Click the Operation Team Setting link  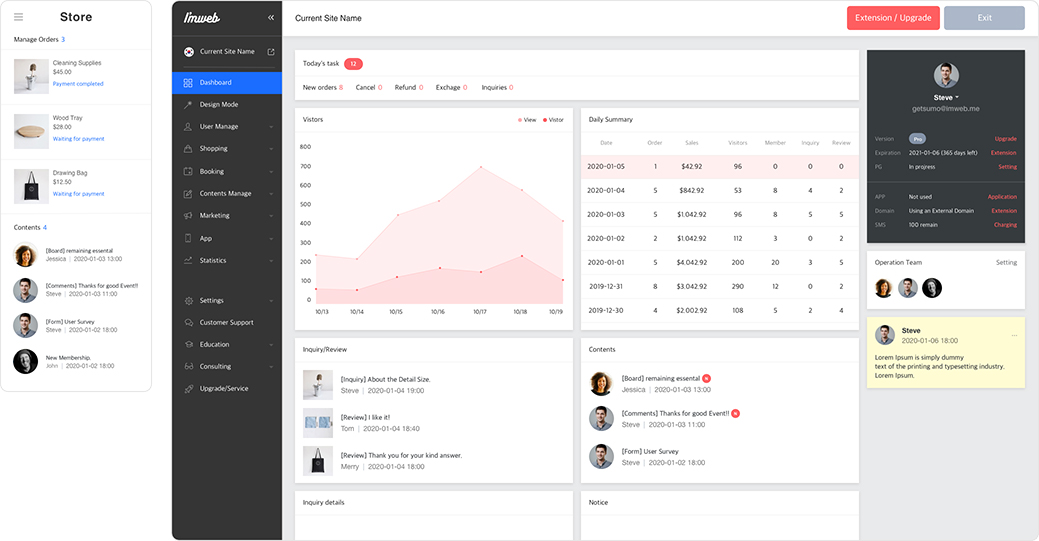pyautogui.click(x=1006, y=263)
